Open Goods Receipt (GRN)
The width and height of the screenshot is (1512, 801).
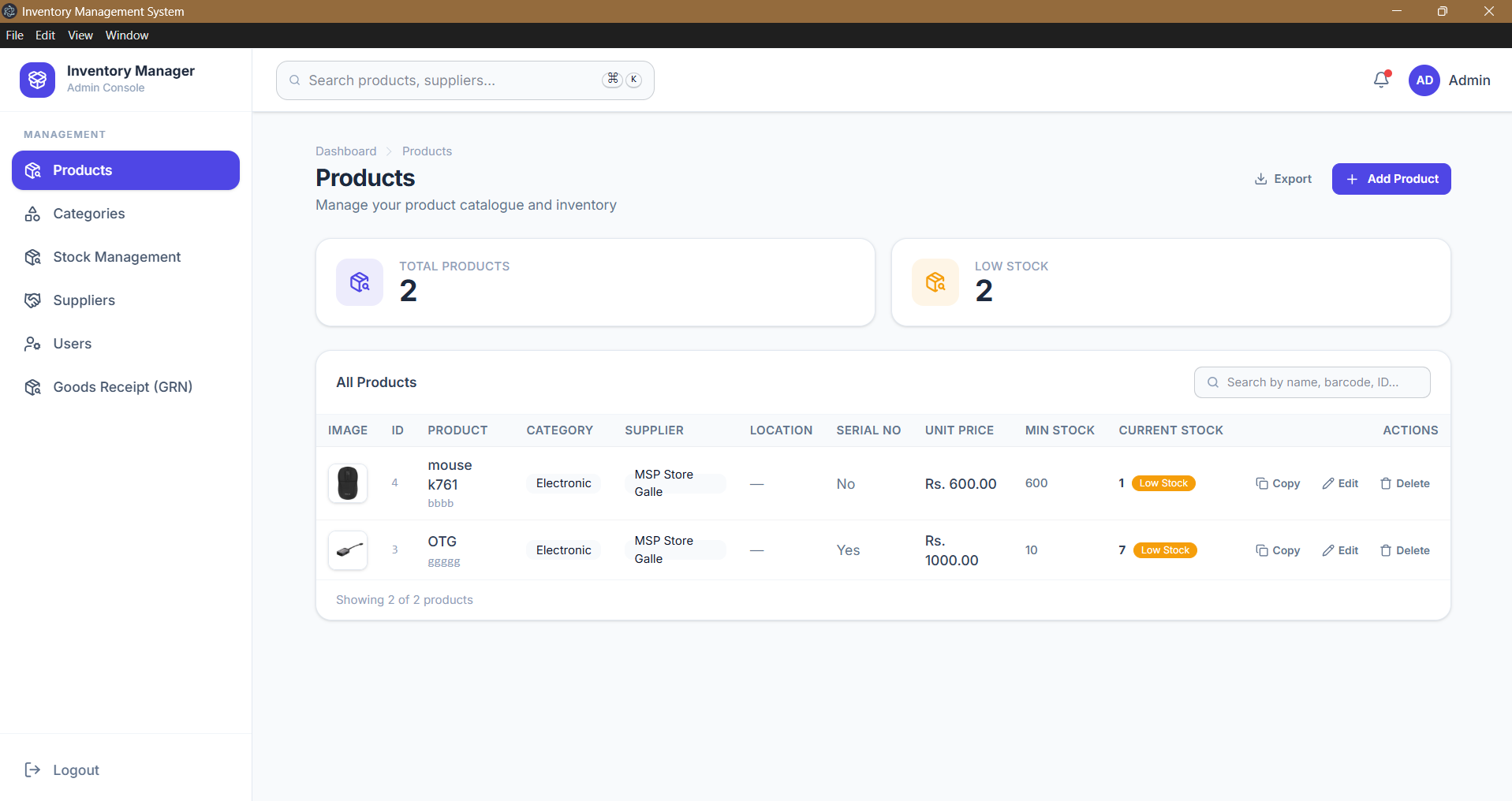(125, 387)
